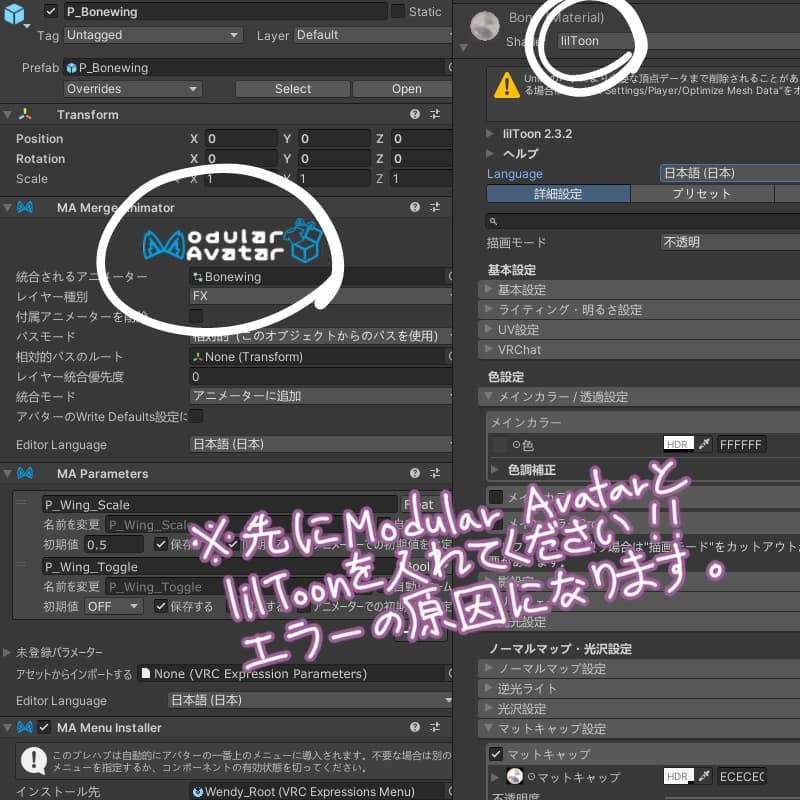Click the material preview sphere thumbnail

point(484,26)
